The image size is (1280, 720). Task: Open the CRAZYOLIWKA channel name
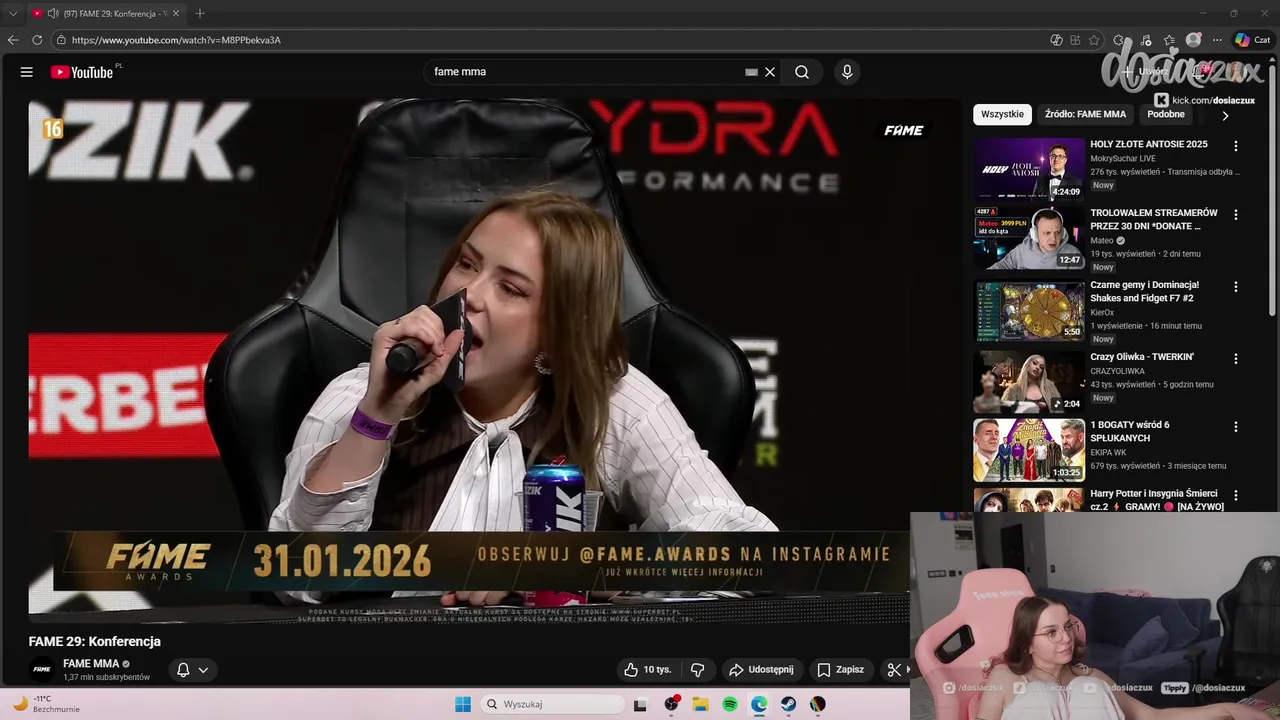(1118, 372)
